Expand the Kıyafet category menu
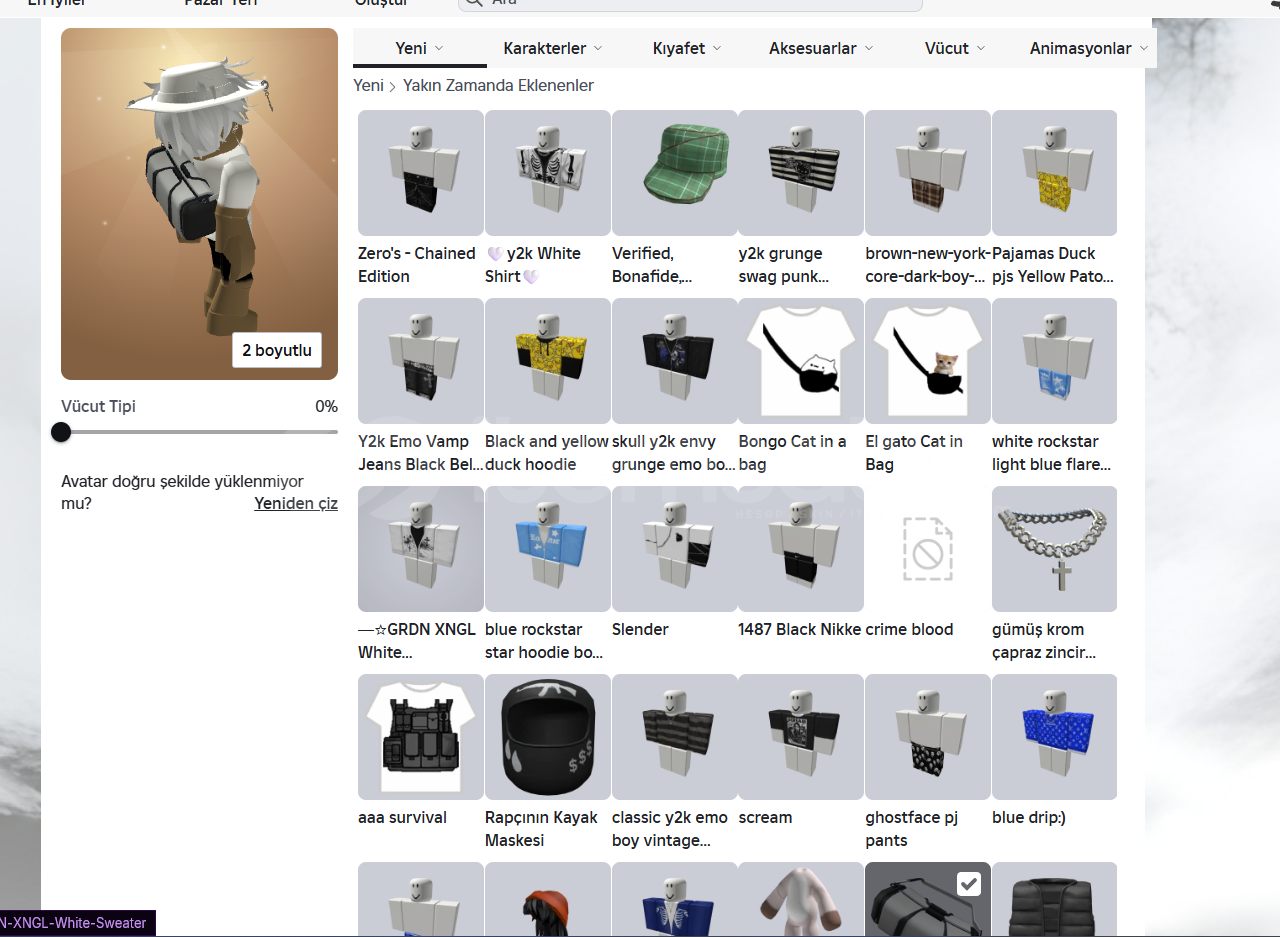The image size is (1280, 937). click(x=687, y=48)
